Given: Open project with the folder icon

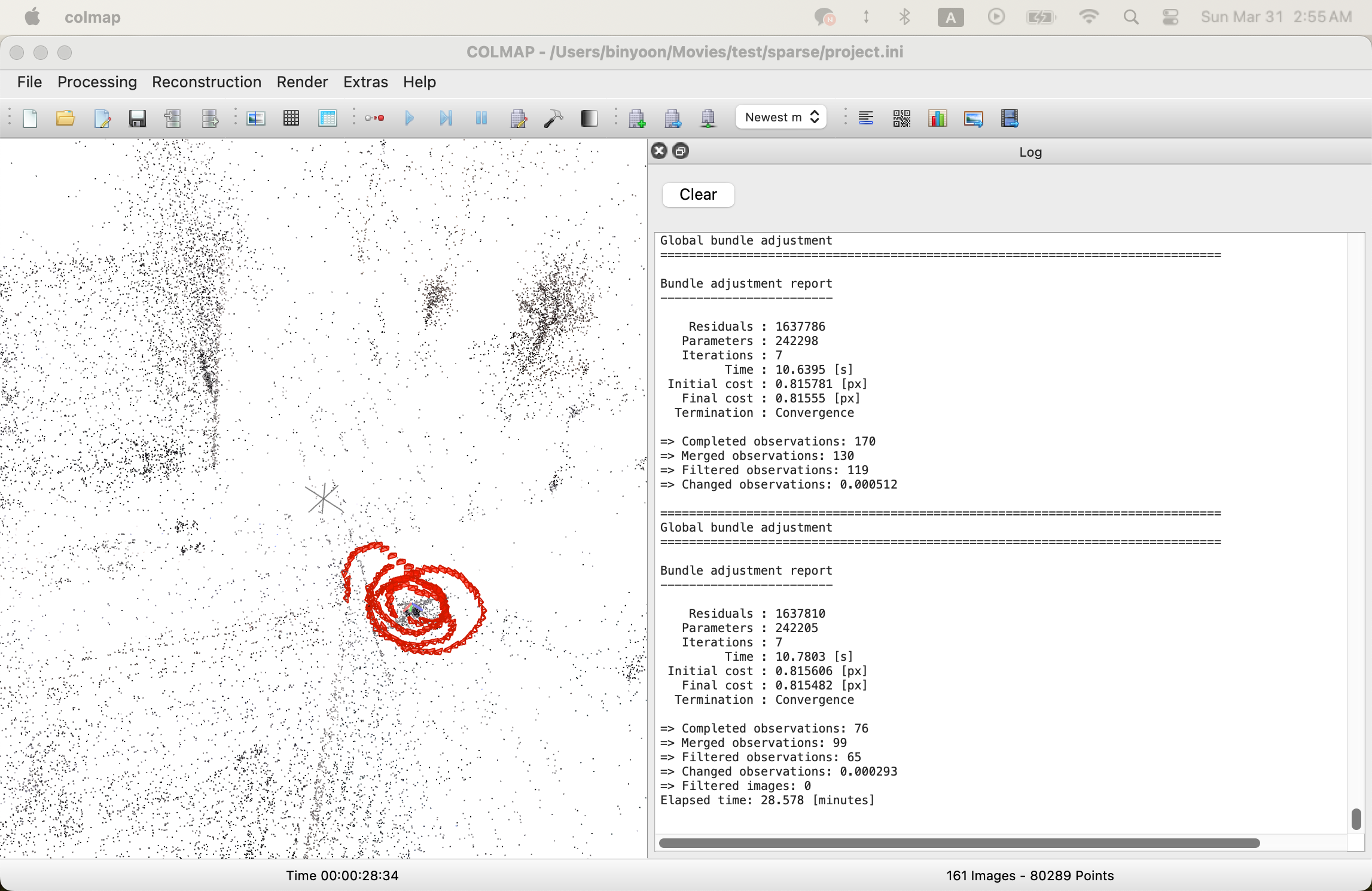Looking at the screenshot, I should [x=65, y=118].
